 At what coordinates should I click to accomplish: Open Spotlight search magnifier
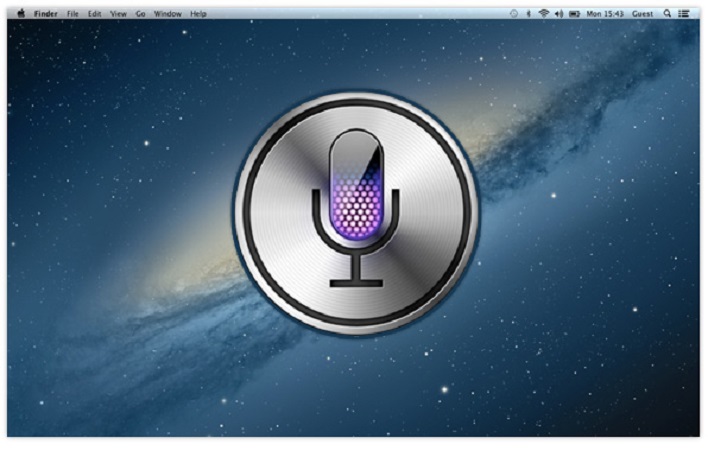click(667, 14)
